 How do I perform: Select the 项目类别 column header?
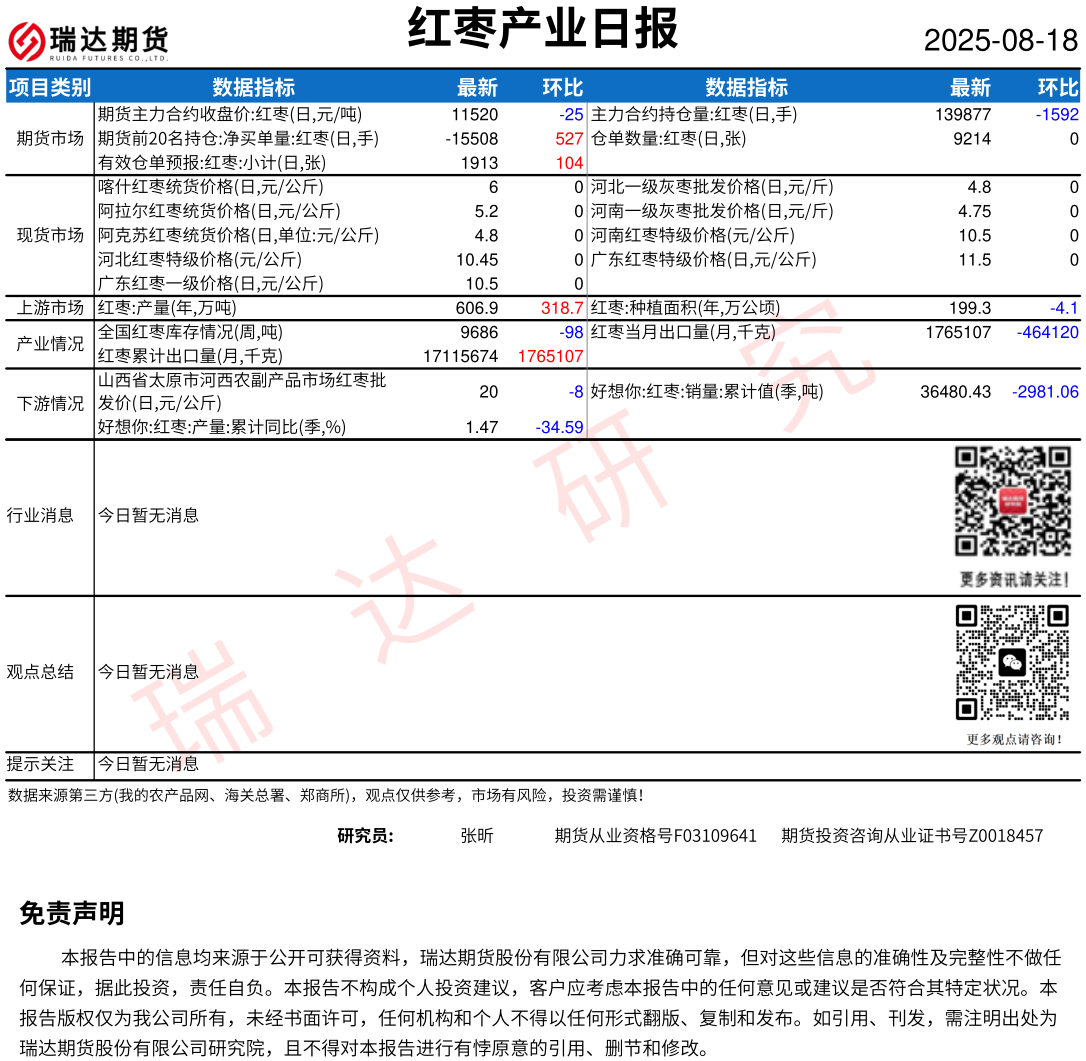(49, 87)
